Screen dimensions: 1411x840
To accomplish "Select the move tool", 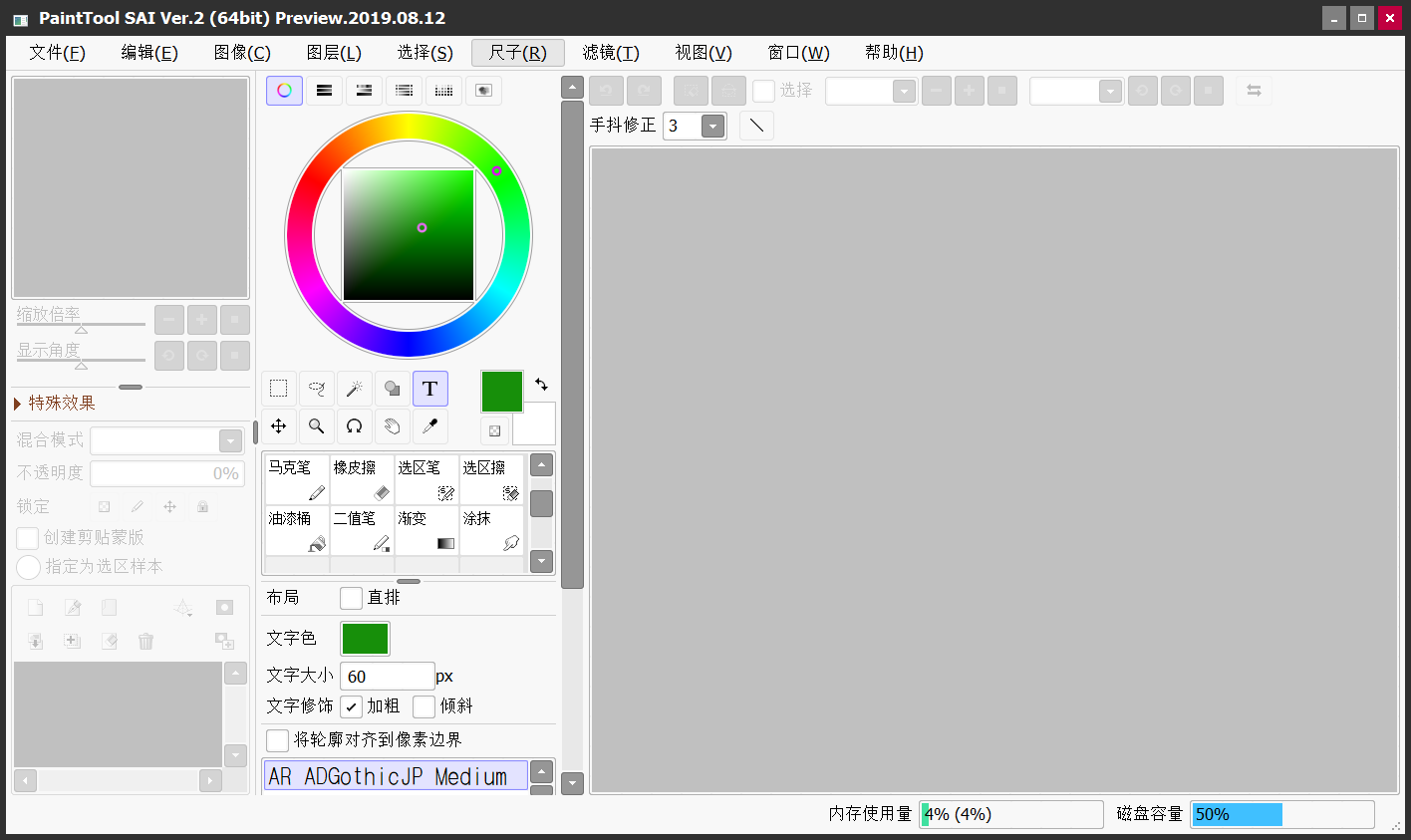I will pyautogui.click(x=279, y=426).
